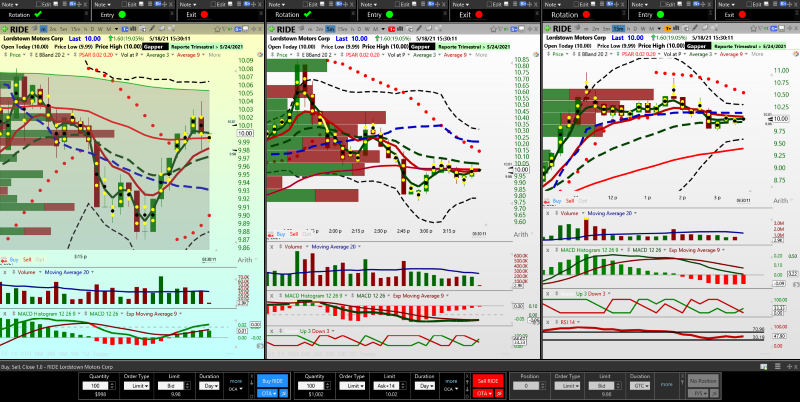The width and height of the screenshot is (800, 402).
Task: Click more link in buy order panel
Action: [236, 381]
